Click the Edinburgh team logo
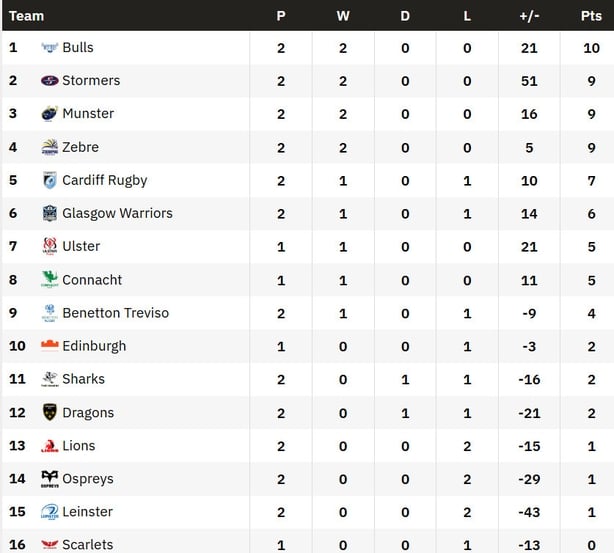Screen dimensions: 614x553 (x=49, y=346)
